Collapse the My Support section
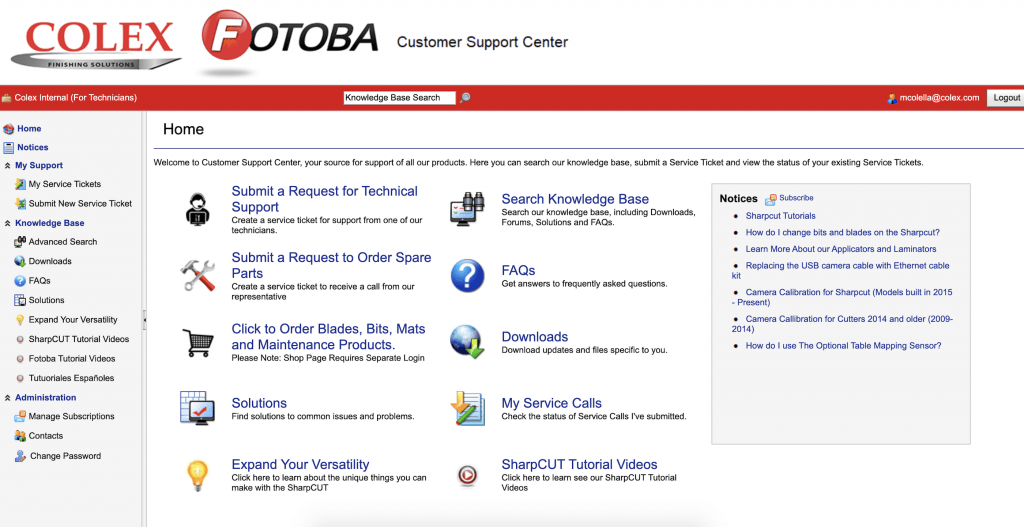1024x527 pixels. point(8,166)
